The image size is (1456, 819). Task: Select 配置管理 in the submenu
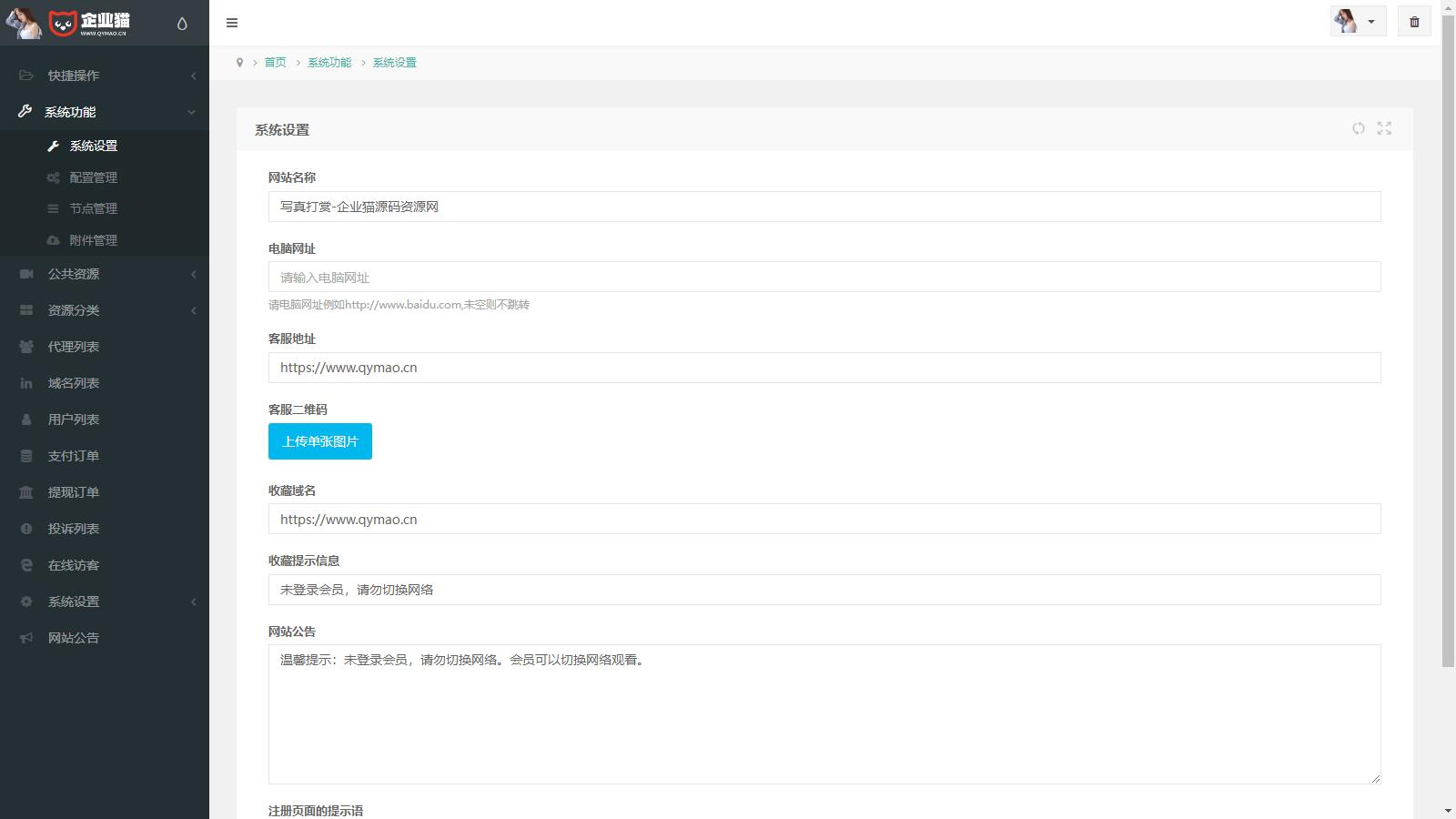(x=93, y=177)
